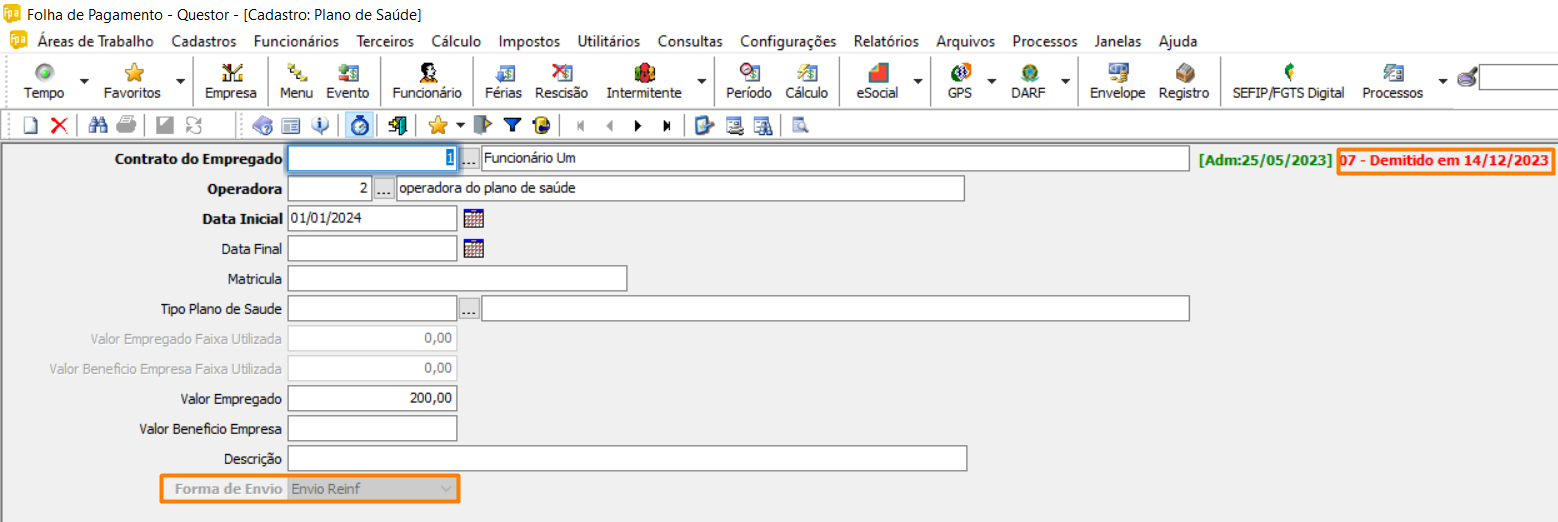
Task: Search records with binoculars icon
Action: click(98, 125)
